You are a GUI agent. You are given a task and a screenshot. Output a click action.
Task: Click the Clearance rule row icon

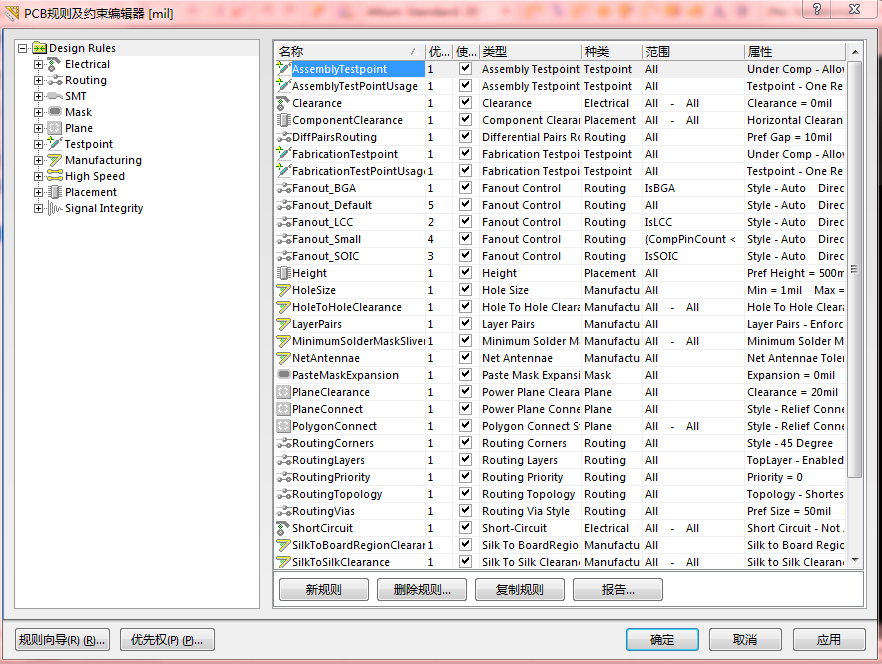(x=283, y=103)
